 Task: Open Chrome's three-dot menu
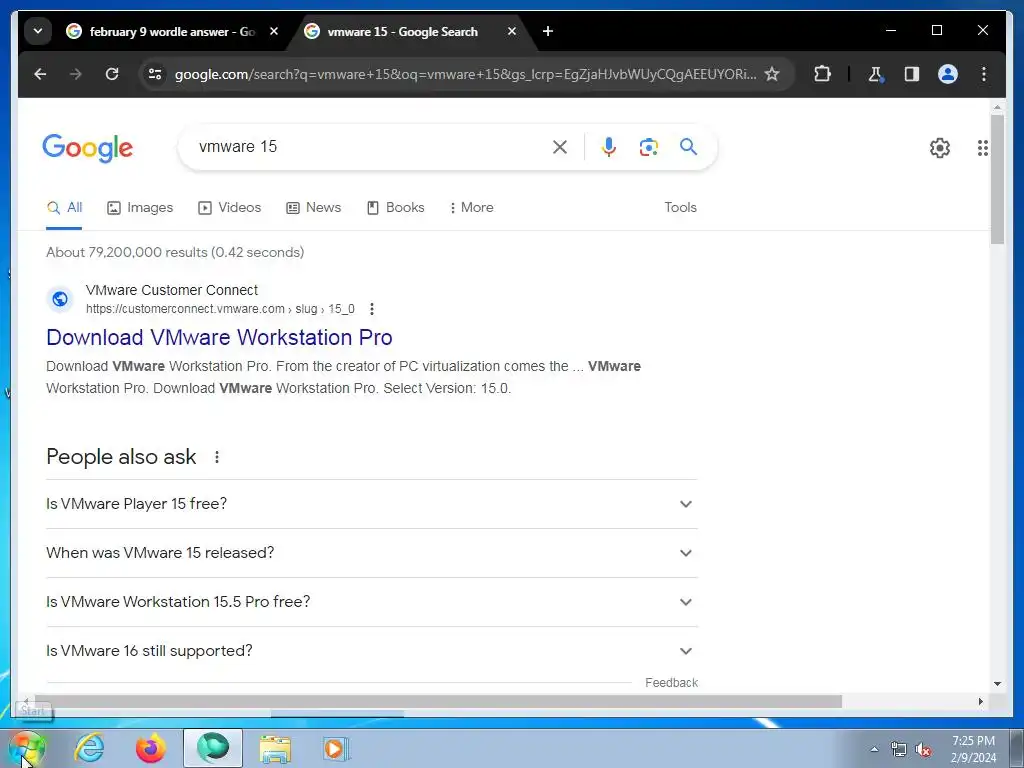pos(984,74)
